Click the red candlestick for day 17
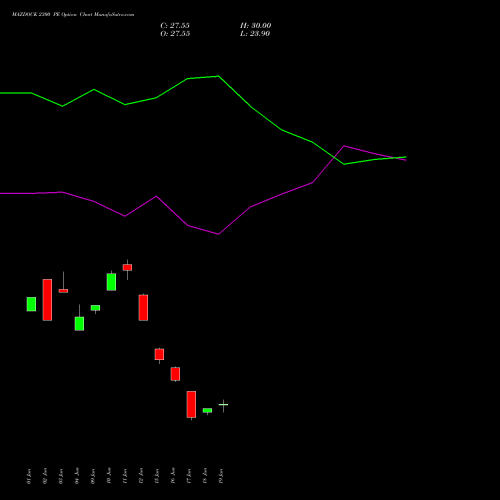 (x=191, y=404)
